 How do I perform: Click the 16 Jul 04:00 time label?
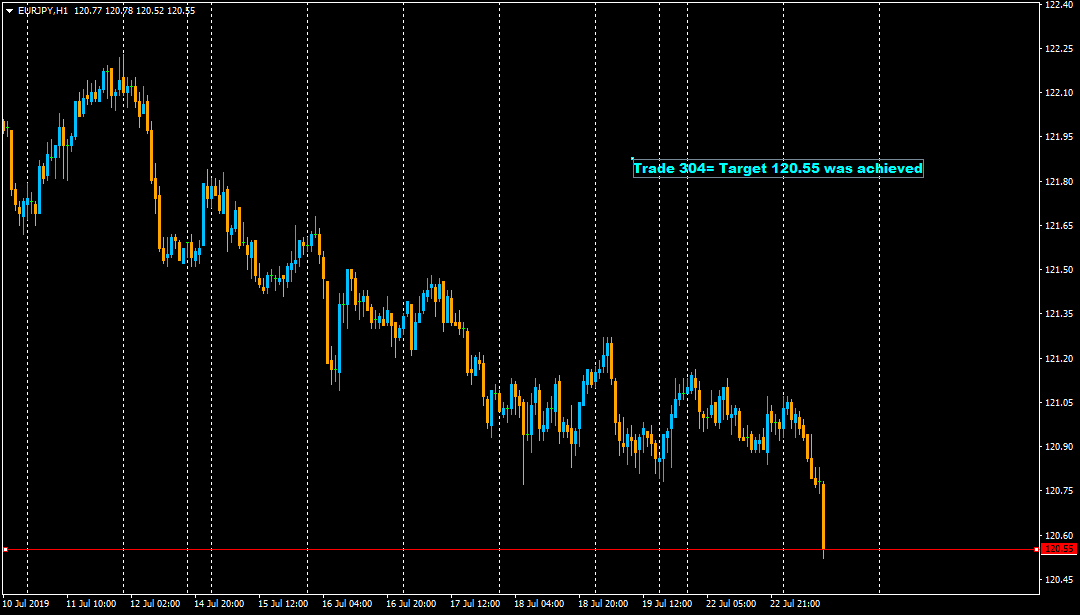point(347,603)
